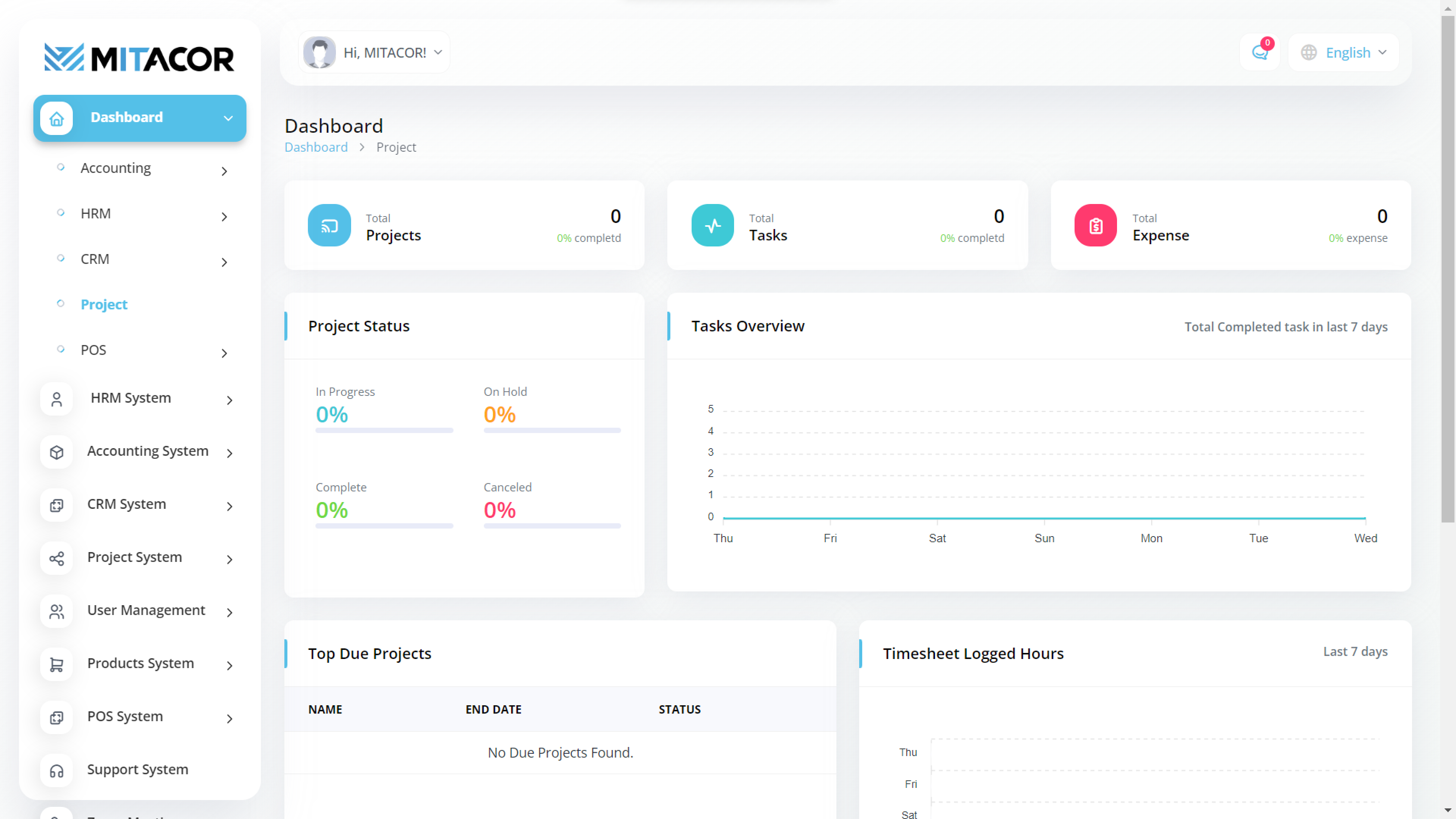Click the Dashboard home icon
The height and width of the screenshot is (819, 1456).
pos(56,118)
